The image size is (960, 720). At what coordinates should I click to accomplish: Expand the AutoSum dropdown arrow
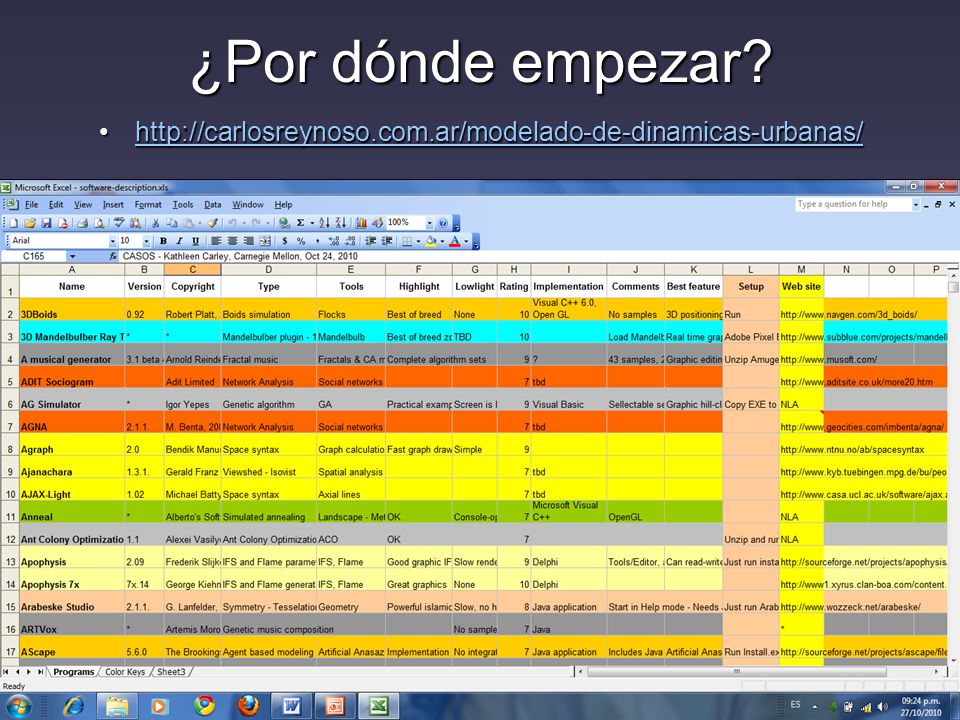[x=312, y=223]
